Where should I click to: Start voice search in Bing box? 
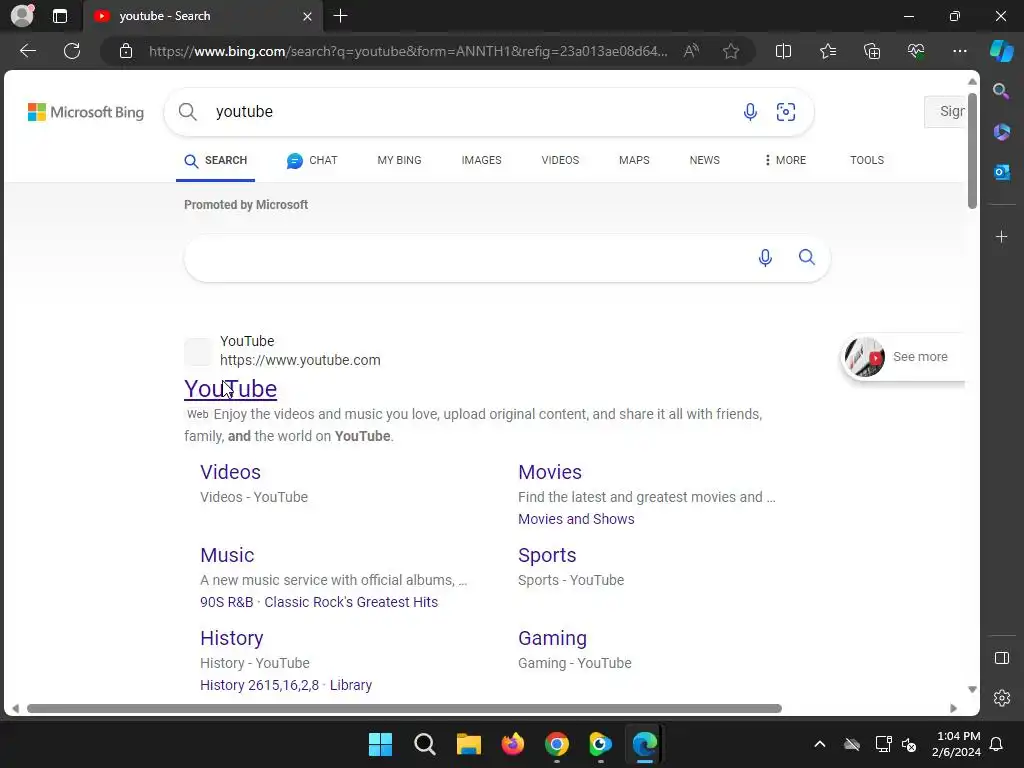coord(750,112)
